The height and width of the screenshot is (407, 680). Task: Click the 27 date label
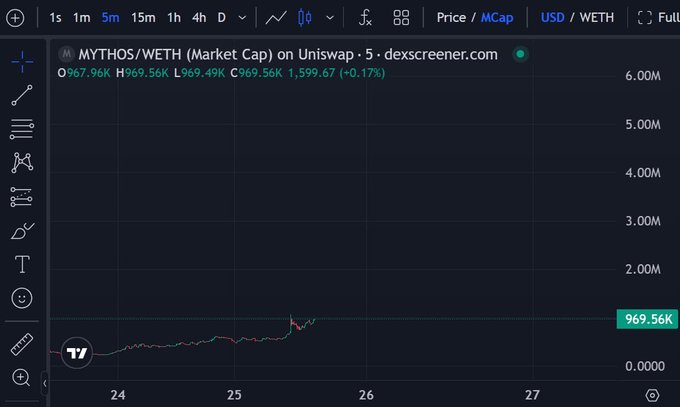pos(533,395)
